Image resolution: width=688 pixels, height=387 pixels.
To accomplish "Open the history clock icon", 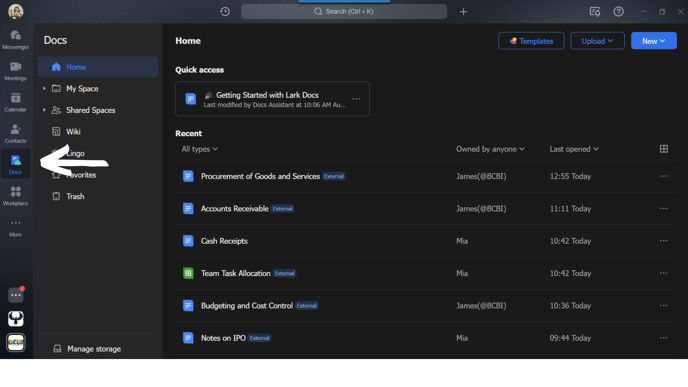I will pos(225,11).
